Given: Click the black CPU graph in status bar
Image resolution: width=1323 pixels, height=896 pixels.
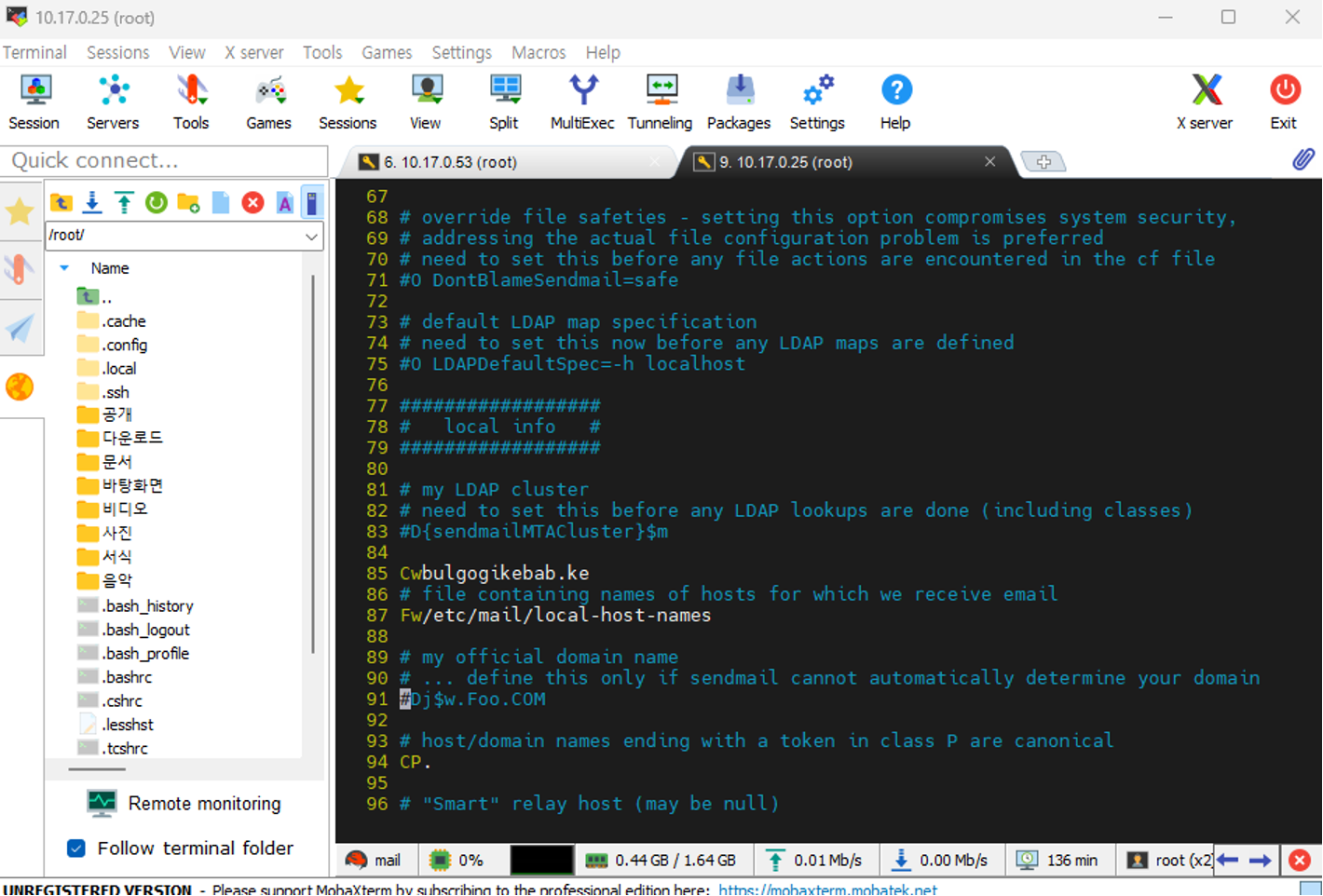Looking at the screenshot, I should (x=541, y=861).
